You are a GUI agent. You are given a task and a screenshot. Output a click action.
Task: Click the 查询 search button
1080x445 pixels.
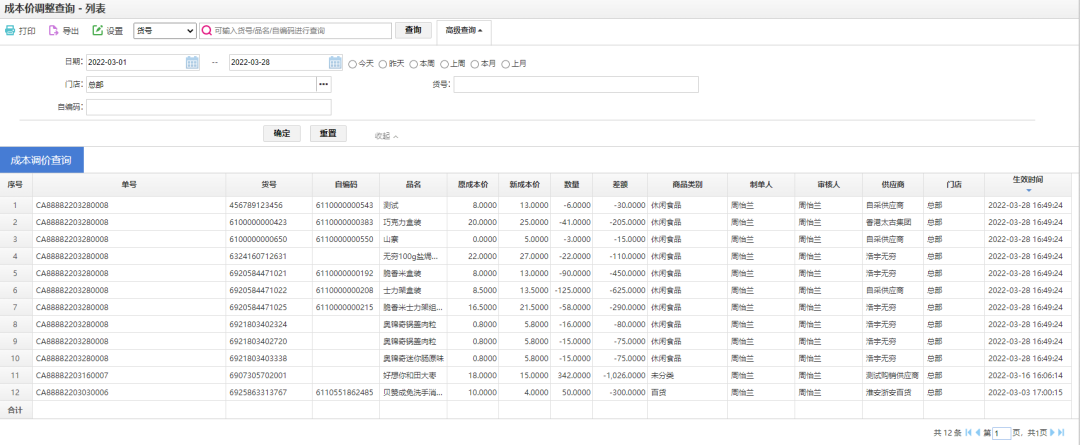tap(413, 31)
